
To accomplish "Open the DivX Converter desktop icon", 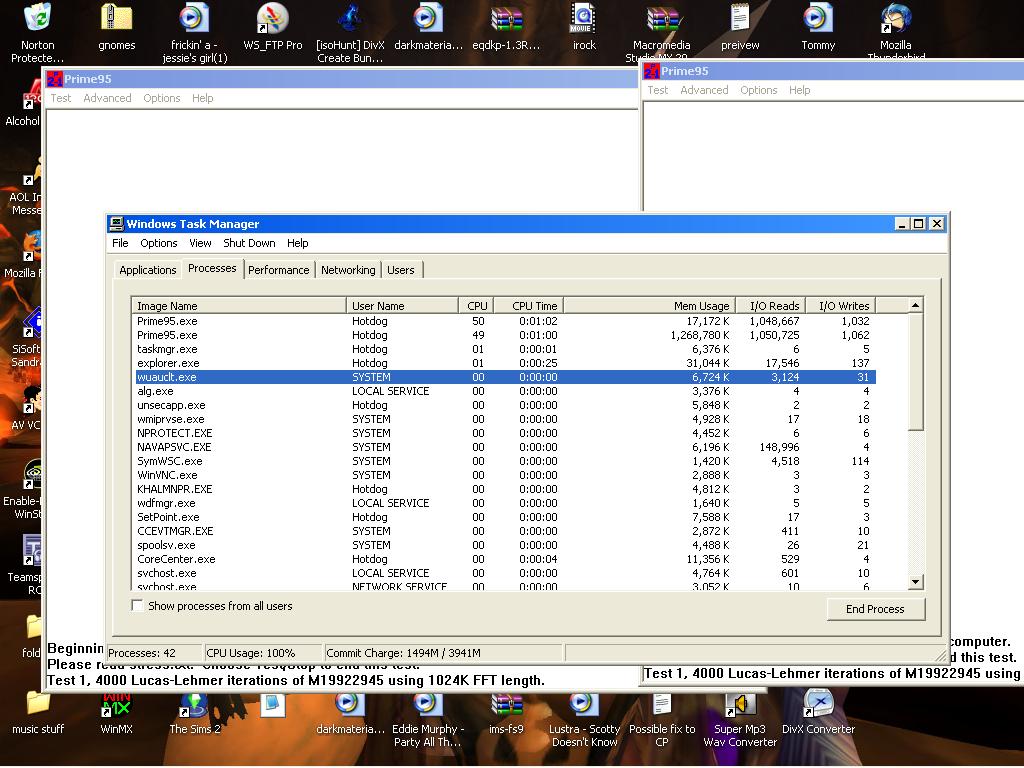I will pos(817,706).
